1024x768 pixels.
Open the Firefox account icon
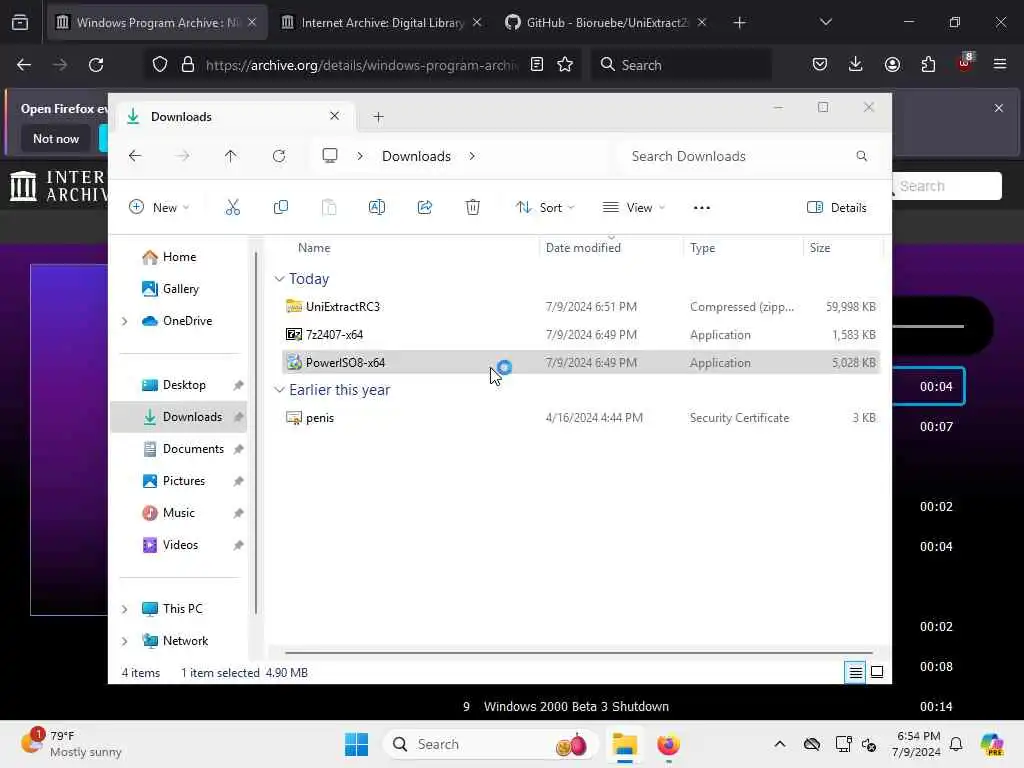tap(892, 64)
